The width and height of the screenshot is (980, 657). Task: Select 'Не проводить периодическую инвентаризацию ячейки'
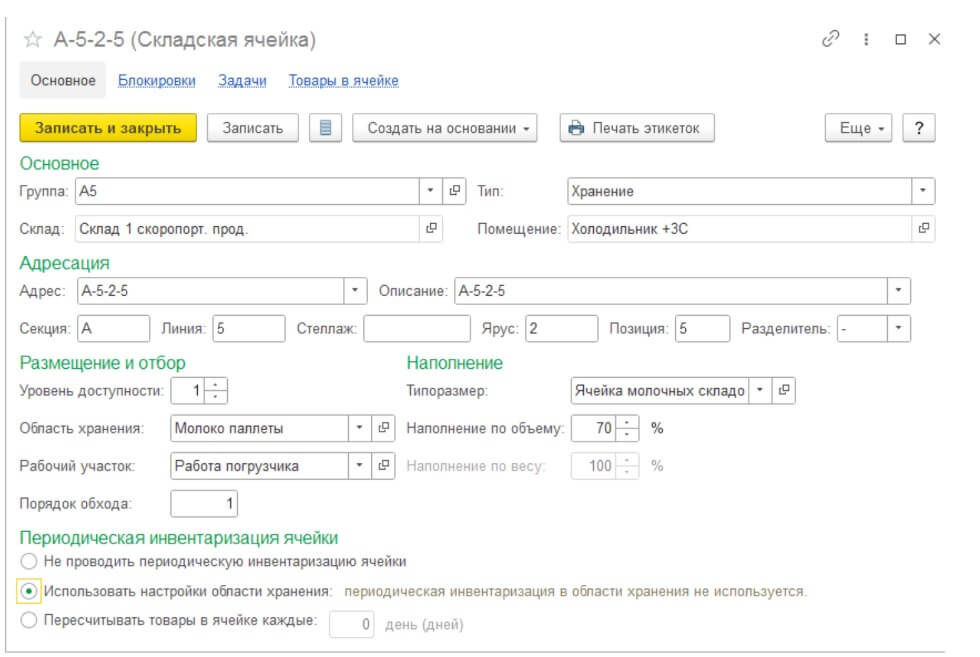(29, 561)
